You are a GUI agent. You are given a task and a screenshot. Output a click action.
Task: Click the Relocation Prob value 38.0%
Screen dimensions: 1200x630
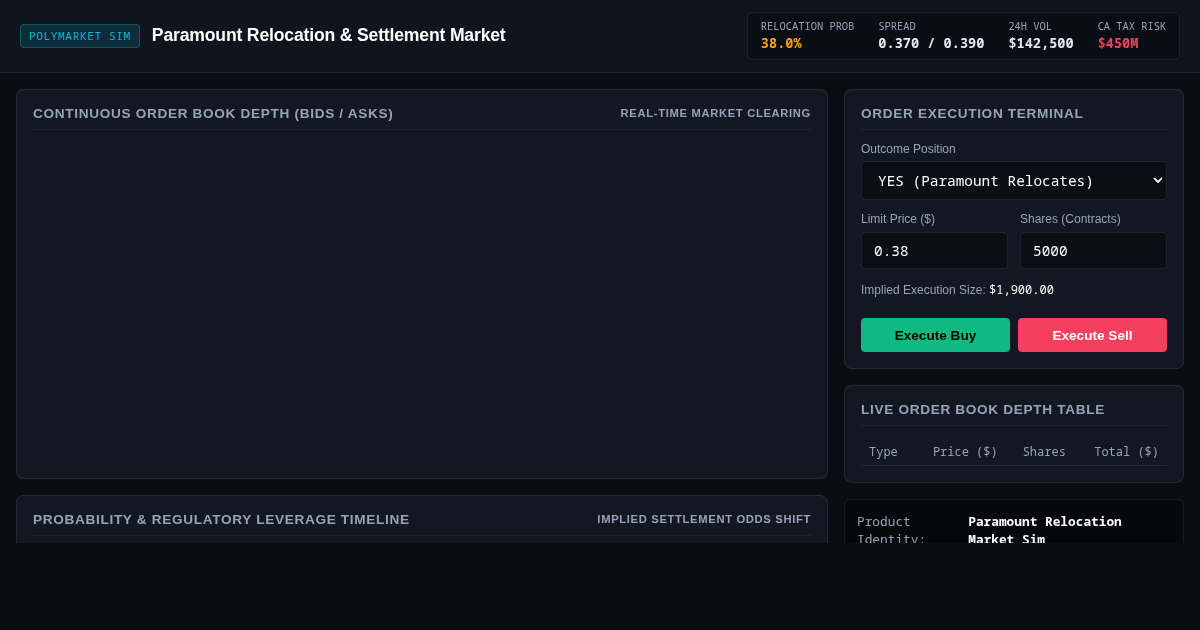[x=781, y=43]
